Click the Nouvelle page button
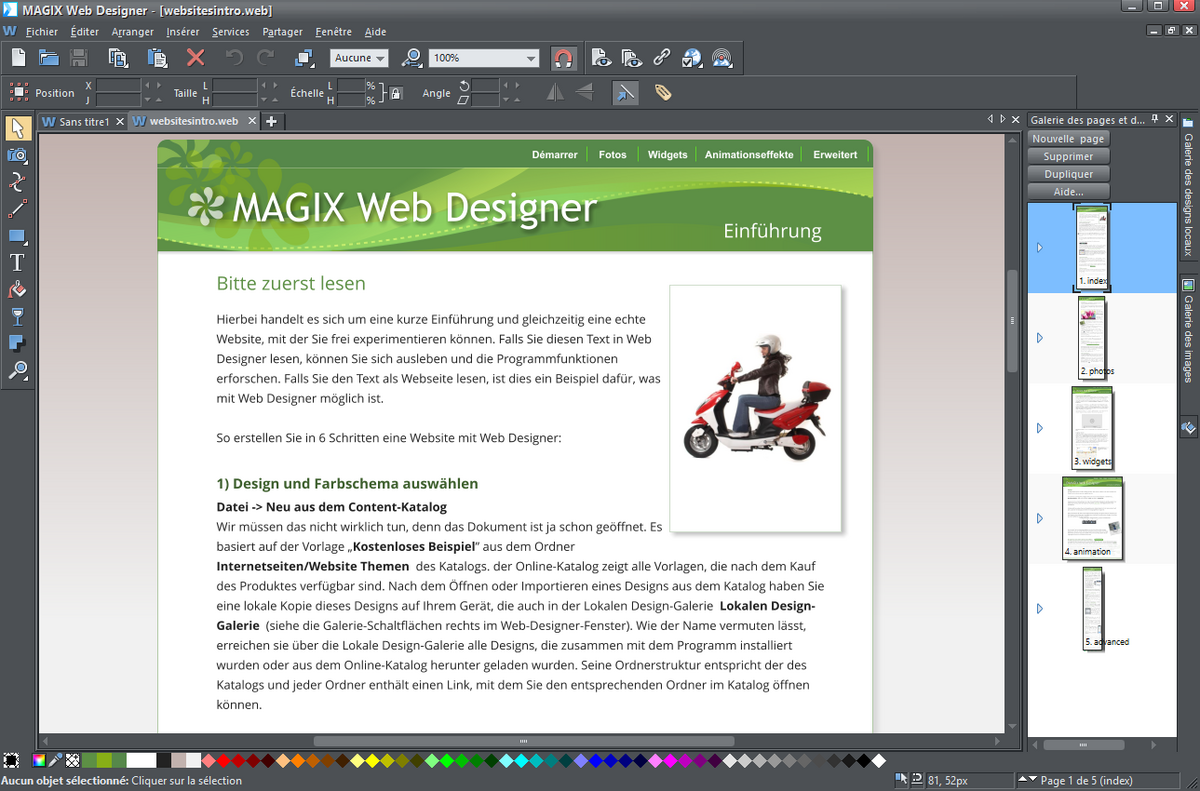Screen dimensions: 1200x791 click(x=1069, y=139)
